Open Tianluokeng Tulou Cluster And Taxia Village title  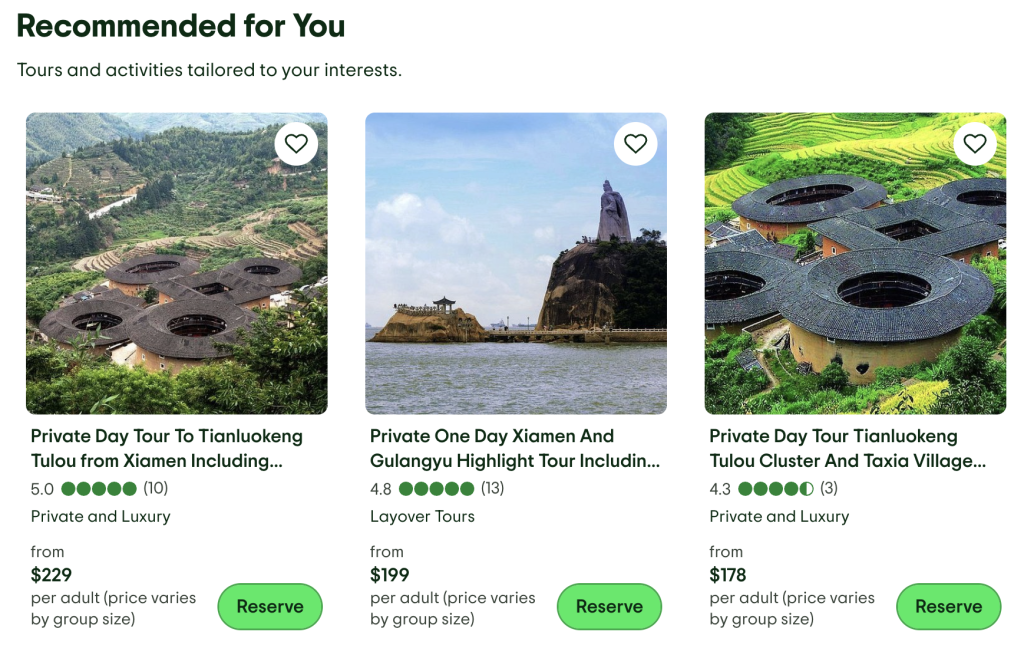pyautogui.click(x=847, y=448)
